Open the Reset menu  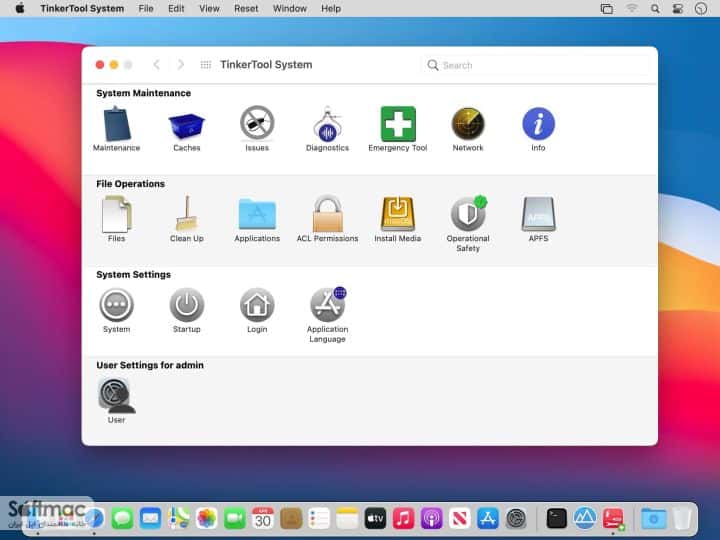[246, 8]
